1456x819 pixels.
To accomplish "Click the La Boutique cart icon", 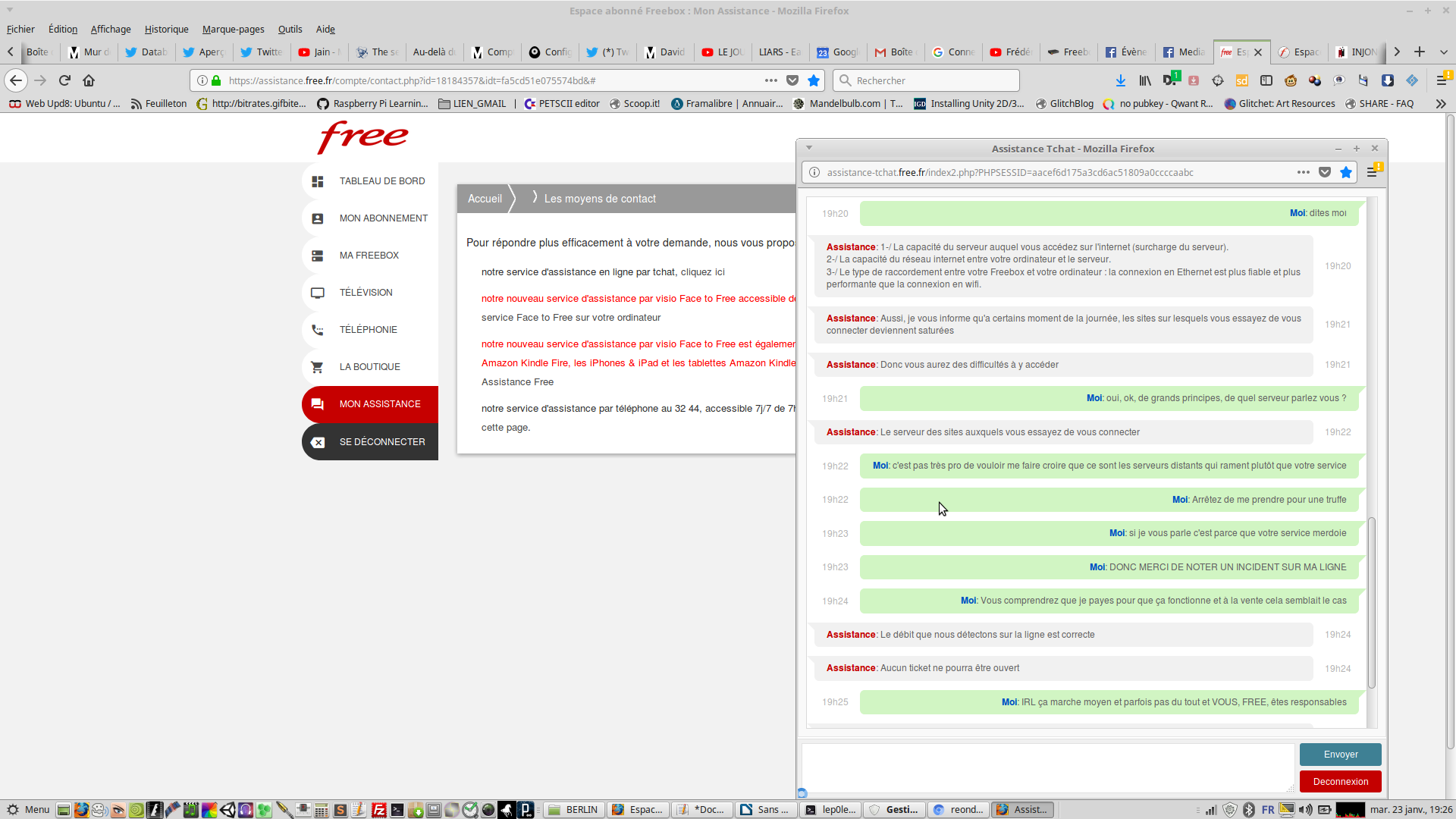I will (318, 367).
